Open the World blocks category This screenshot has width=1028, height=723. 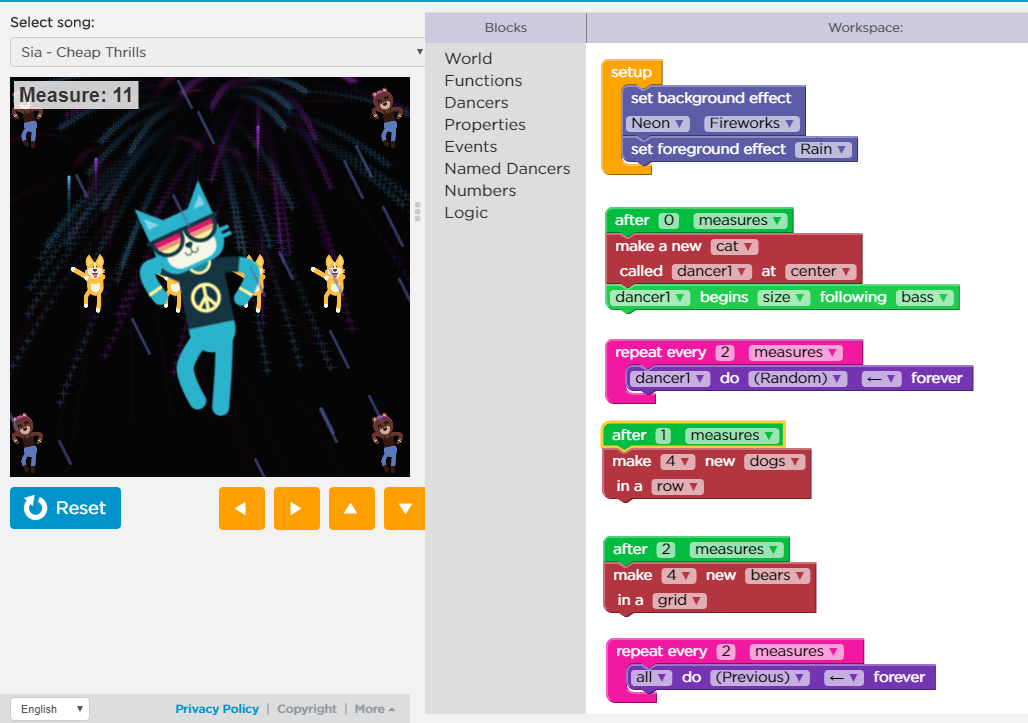468,58
